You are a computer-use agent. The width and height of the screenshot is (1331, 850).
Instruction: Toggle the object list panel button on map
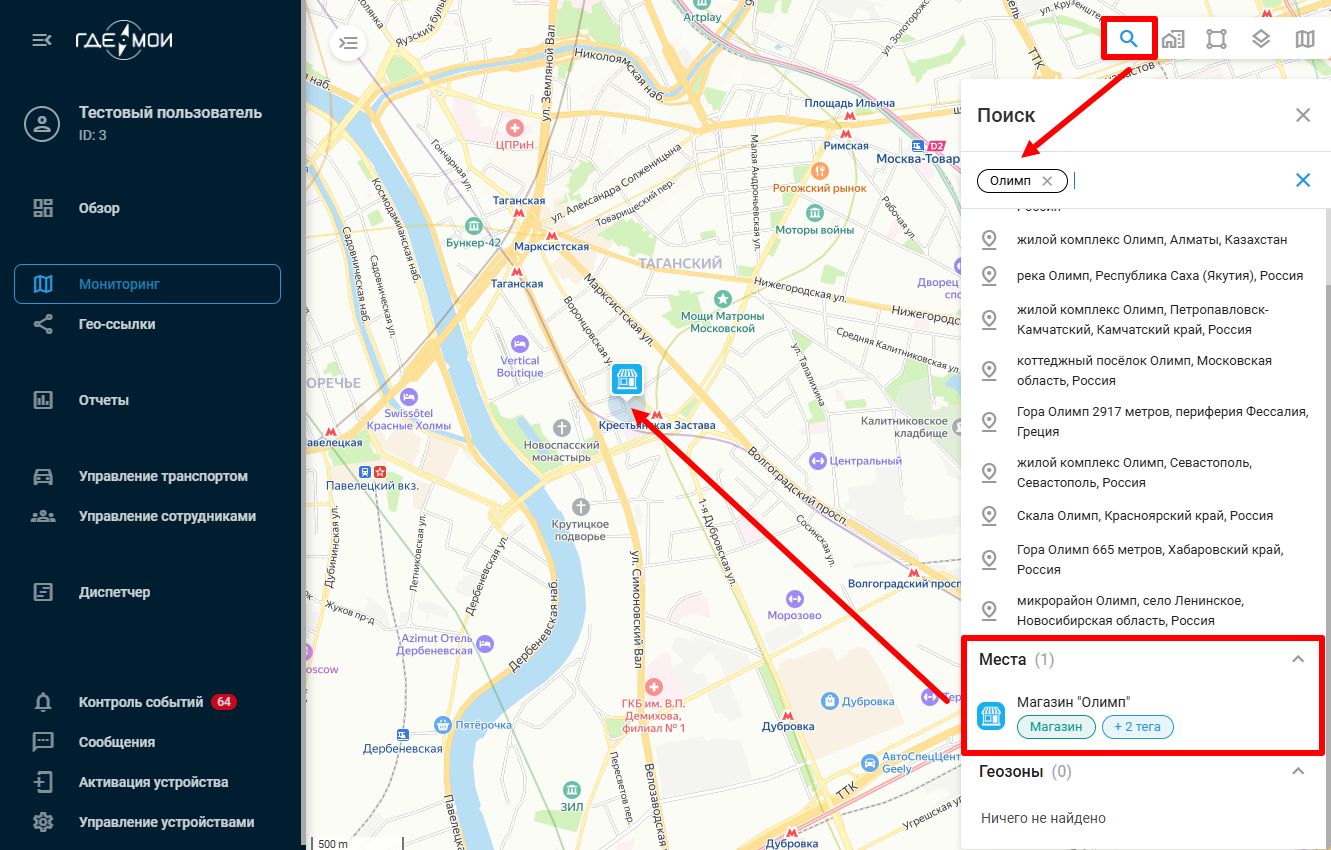(x=348, y=43)
